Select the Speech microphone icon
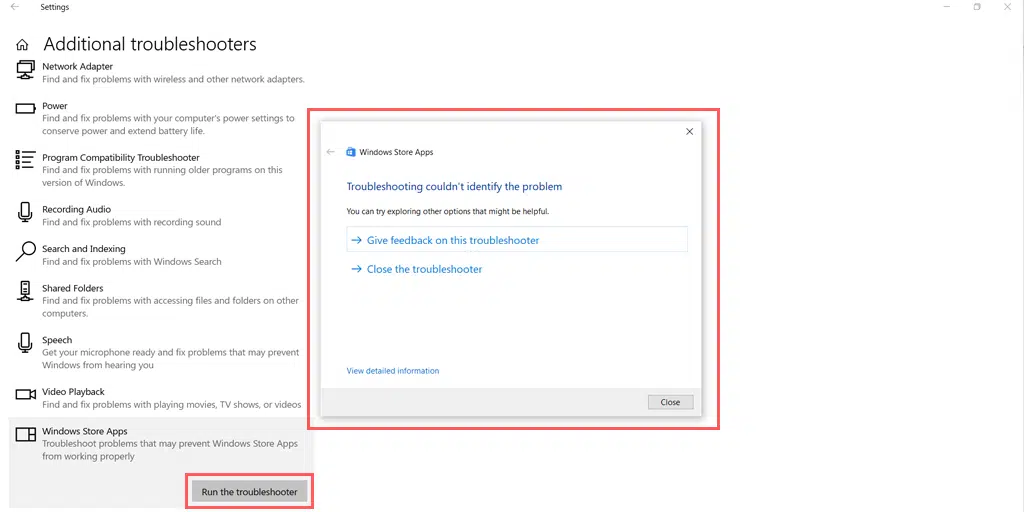This screenshot has height=512, width=1024. point(25,343)
